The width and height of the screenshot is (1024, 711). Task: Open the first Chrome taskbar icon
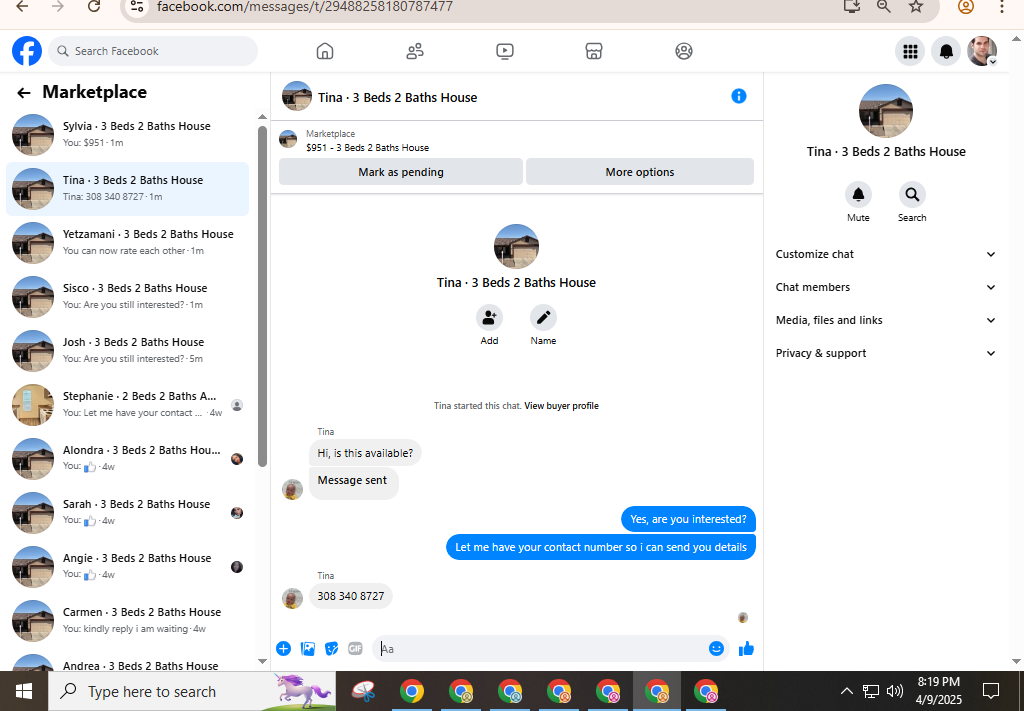(412, 691)
